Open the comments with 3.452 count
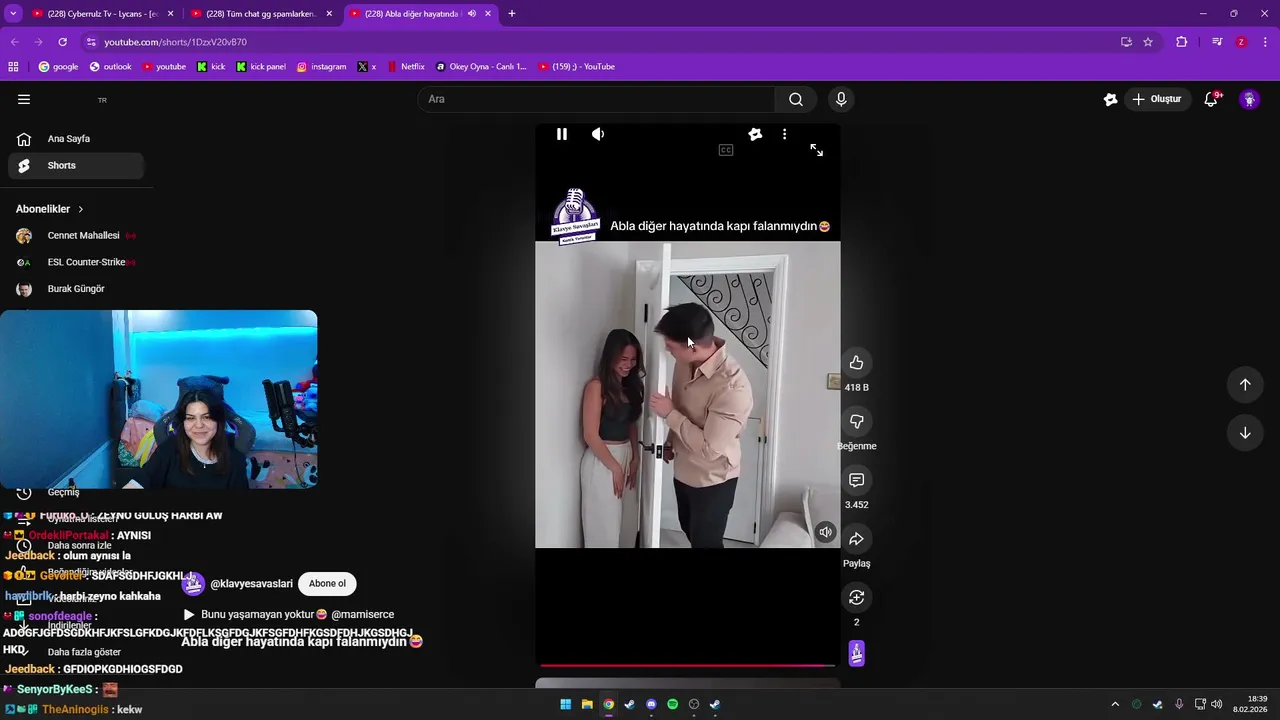 pyautogui.click(x=856, y=481)
